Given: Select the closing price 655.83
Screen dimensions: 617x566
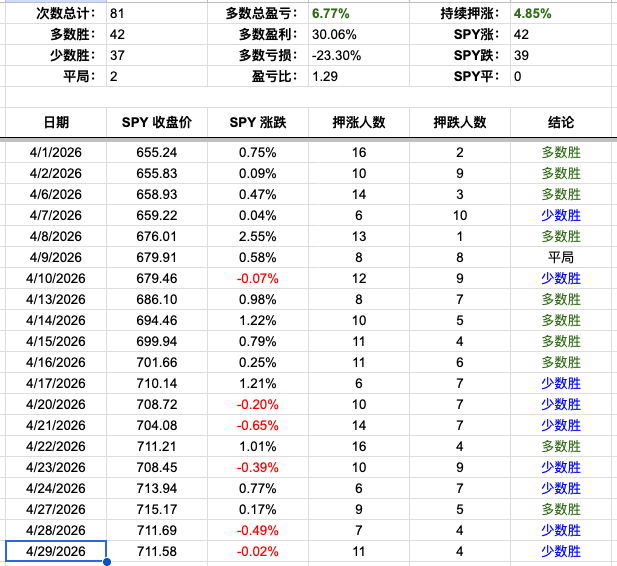Looking at the screenshot, I should 157,173.
